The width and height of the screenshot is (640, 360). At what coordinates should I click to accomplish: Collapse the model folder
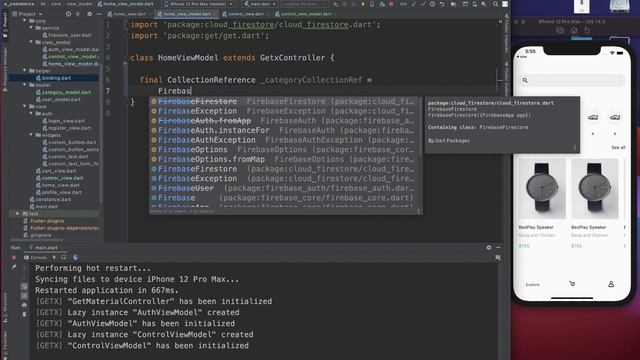point(25,85)
